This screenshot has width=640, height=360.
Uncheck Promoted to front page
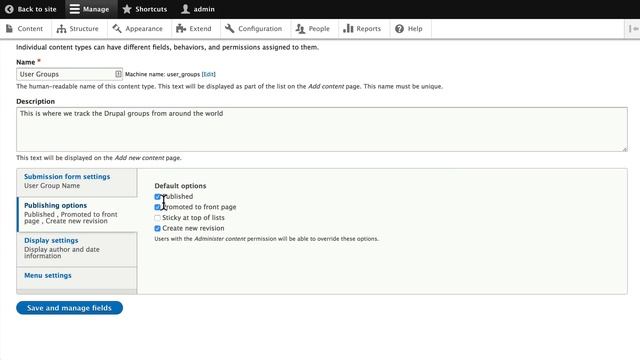(x=157, y=207)
